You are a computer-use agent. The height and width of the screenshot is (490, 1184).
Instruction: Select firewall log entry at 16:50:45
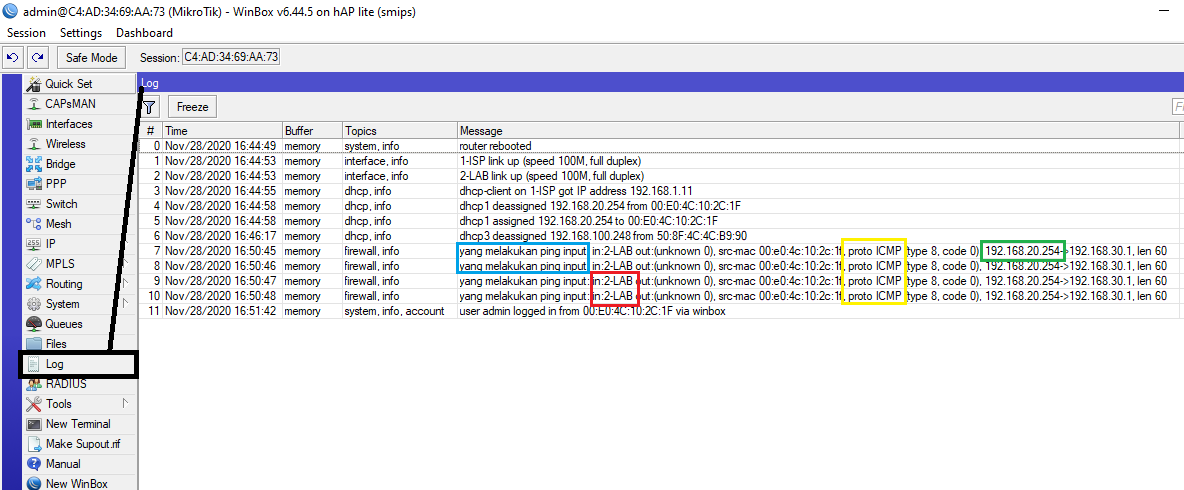(661, 251)
